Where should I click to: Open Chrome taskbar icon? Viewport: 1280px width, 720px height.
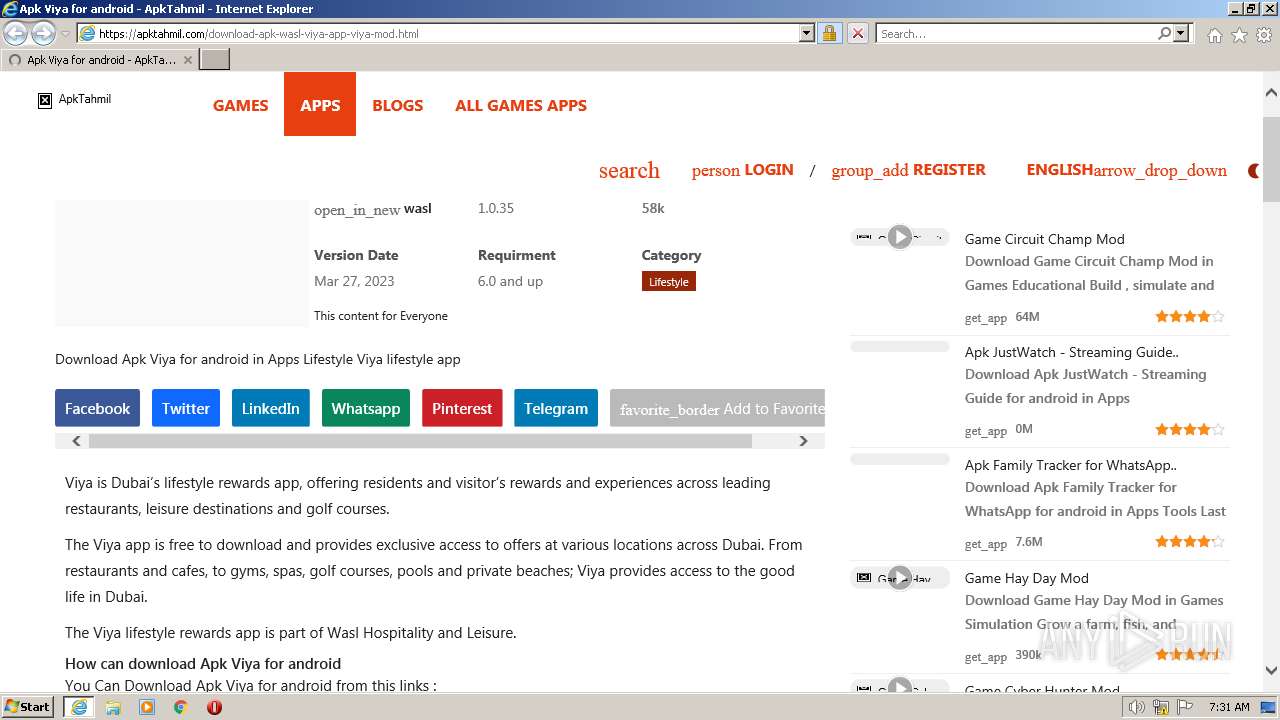point(181,707)
